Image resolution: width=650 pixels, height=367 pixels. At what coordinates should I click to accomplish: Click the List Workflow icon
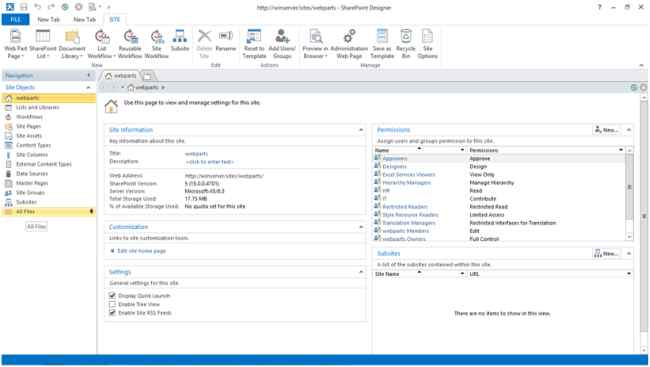[x=102, y=36]
